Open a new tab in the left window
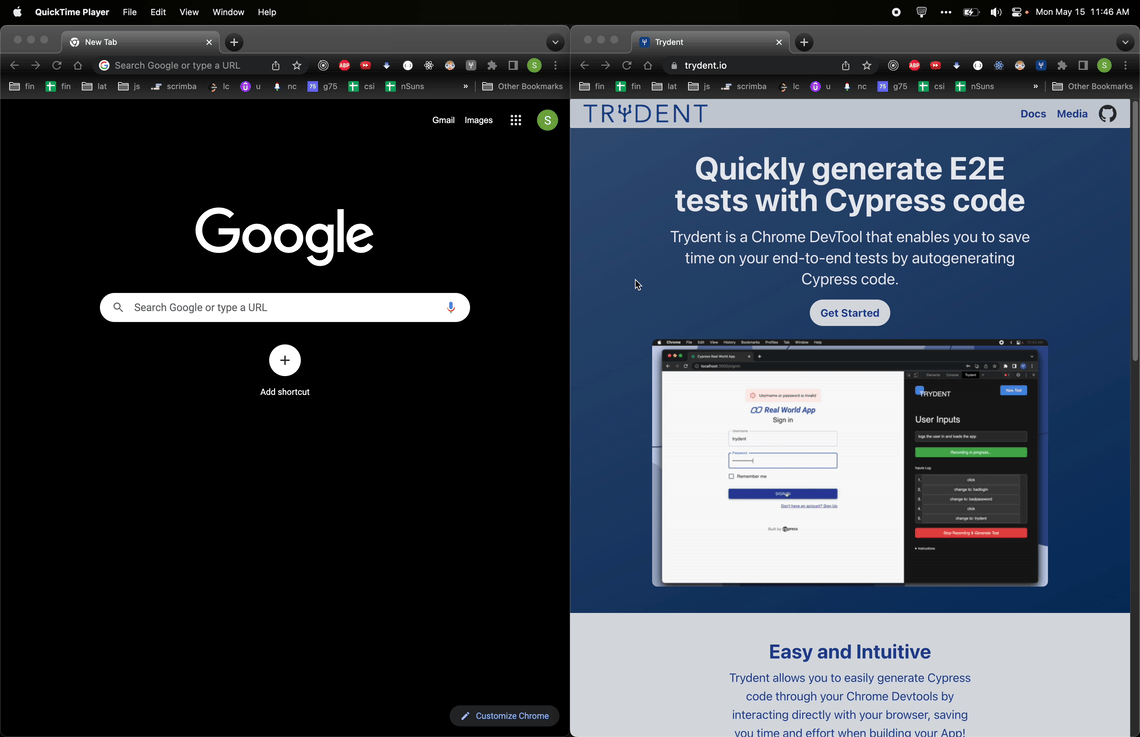This screenshot has width=1140, height=737. pos(234,42)
